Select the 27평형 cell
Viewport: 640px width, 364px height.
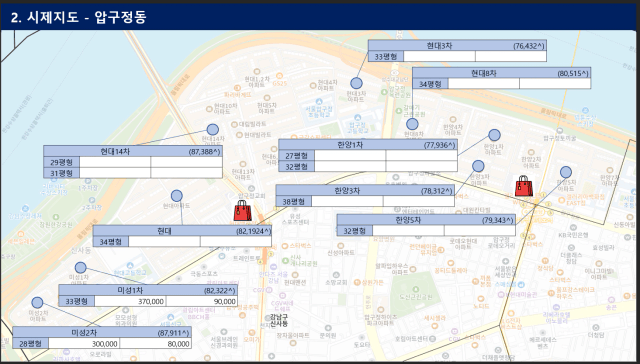(297, 155)
